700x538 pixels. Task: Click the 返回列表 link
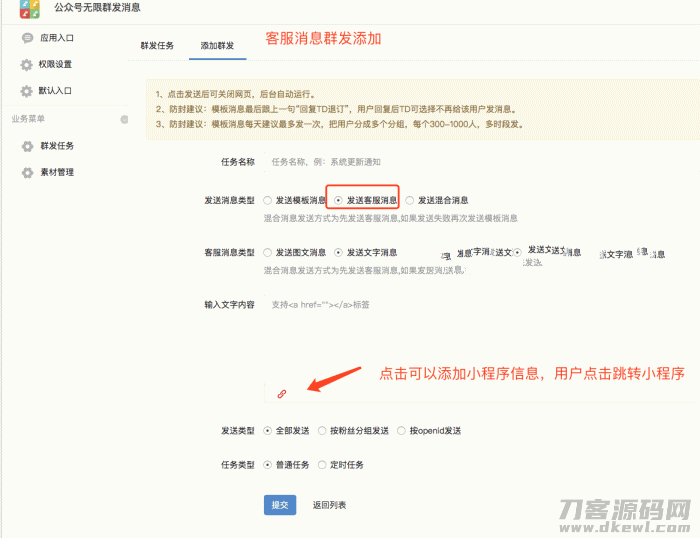(329, 505)
